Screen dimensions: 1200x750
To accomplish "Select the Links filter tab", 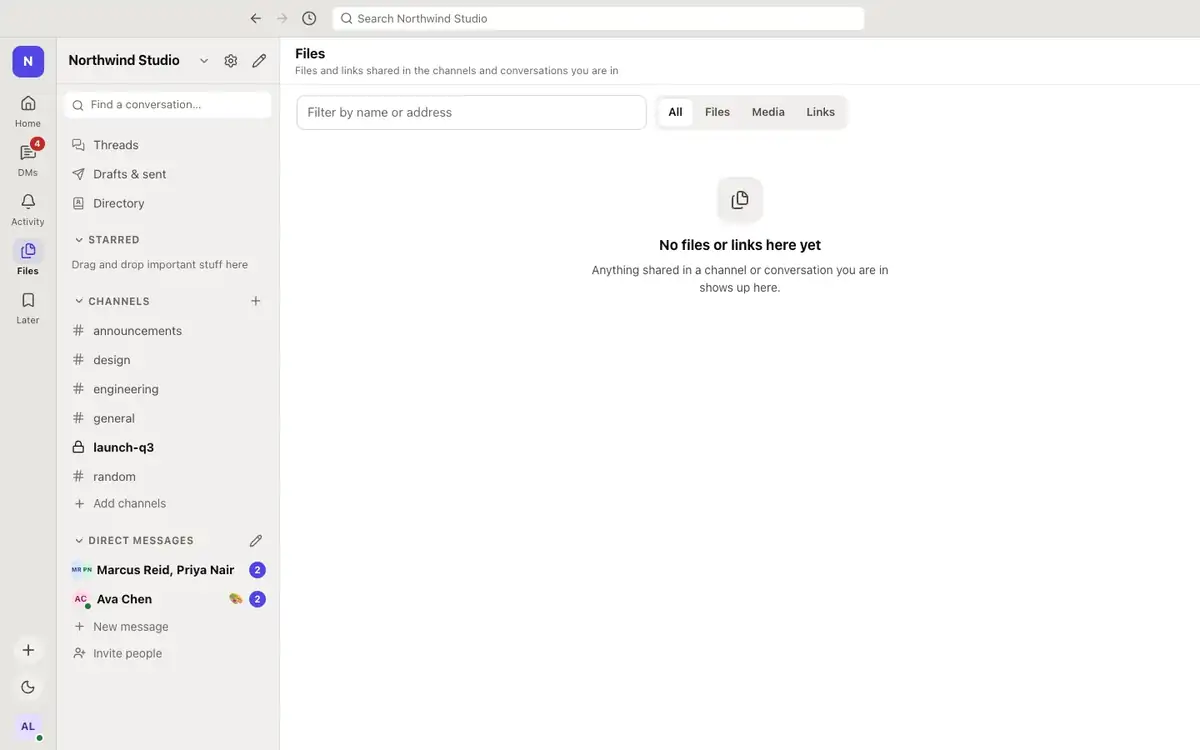I will pyautogui.click(x=820, y=112).
